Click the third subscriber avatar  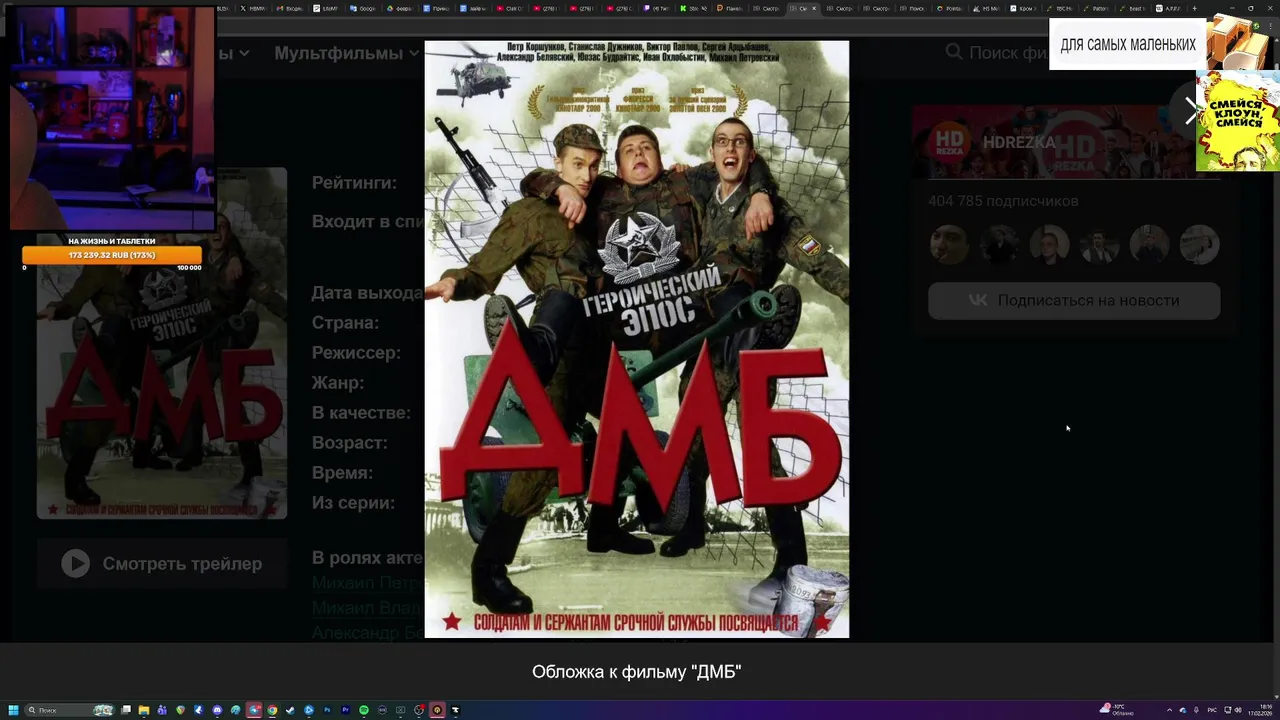1049,244
